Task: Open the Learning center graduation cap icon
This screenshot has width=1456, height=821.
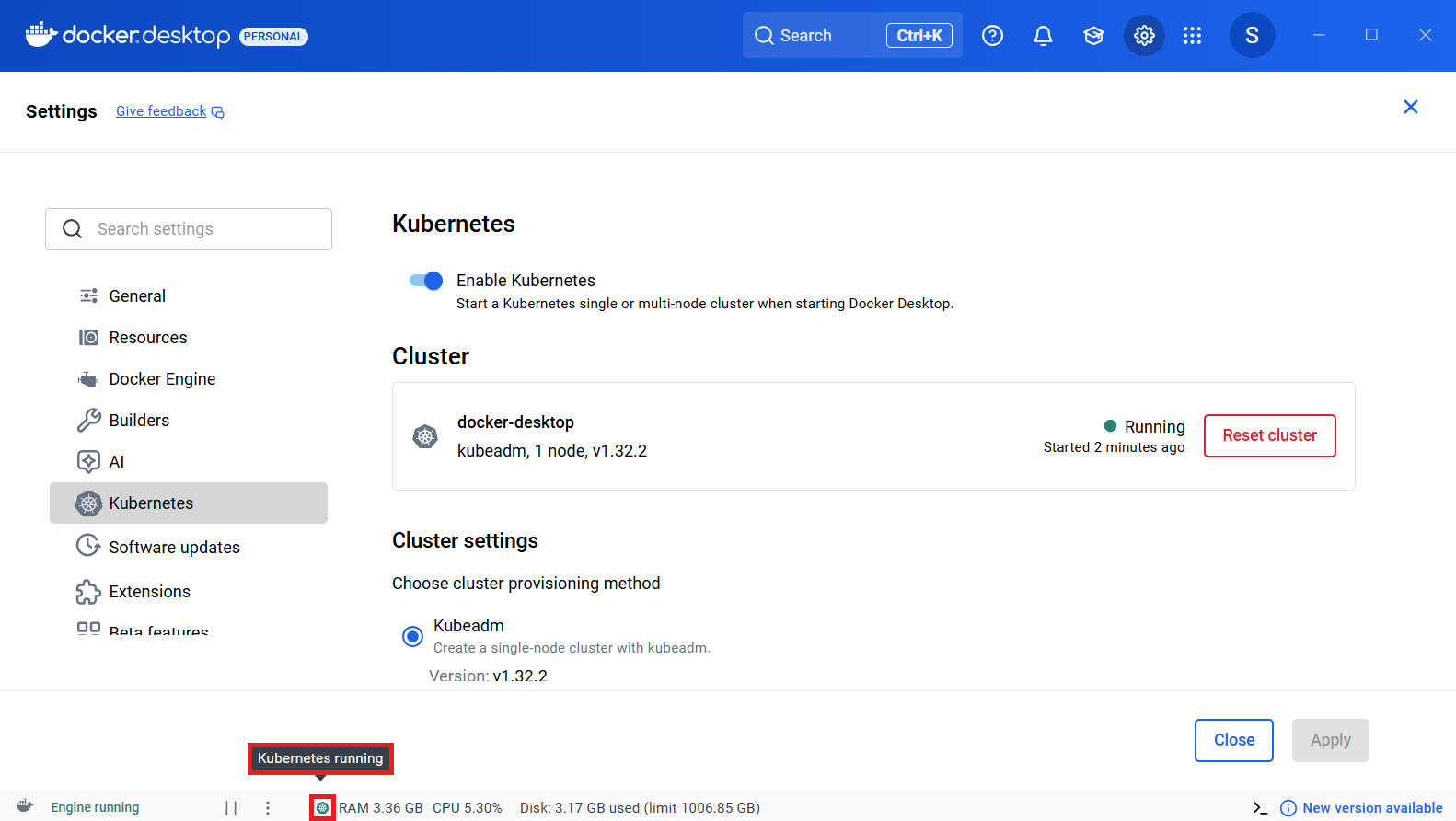Action: point(1093,36)
